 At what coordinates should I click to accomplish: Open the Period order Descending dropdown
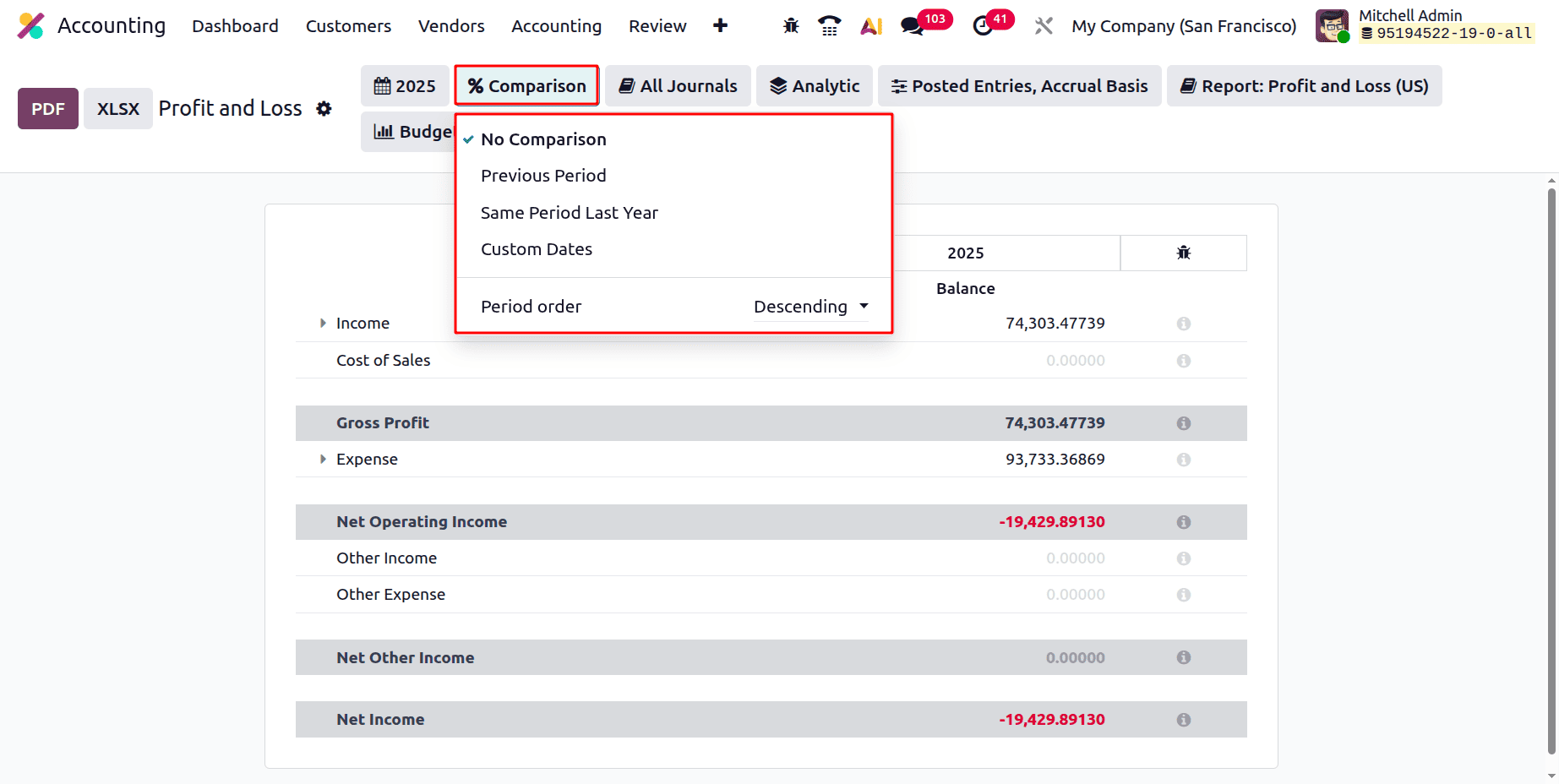(x=809, y=306)
